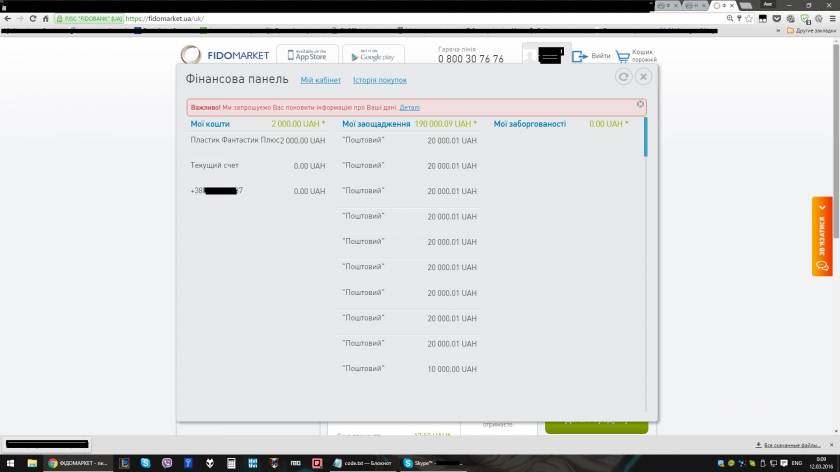Open the Pocket extension icon

coord(777,18)
